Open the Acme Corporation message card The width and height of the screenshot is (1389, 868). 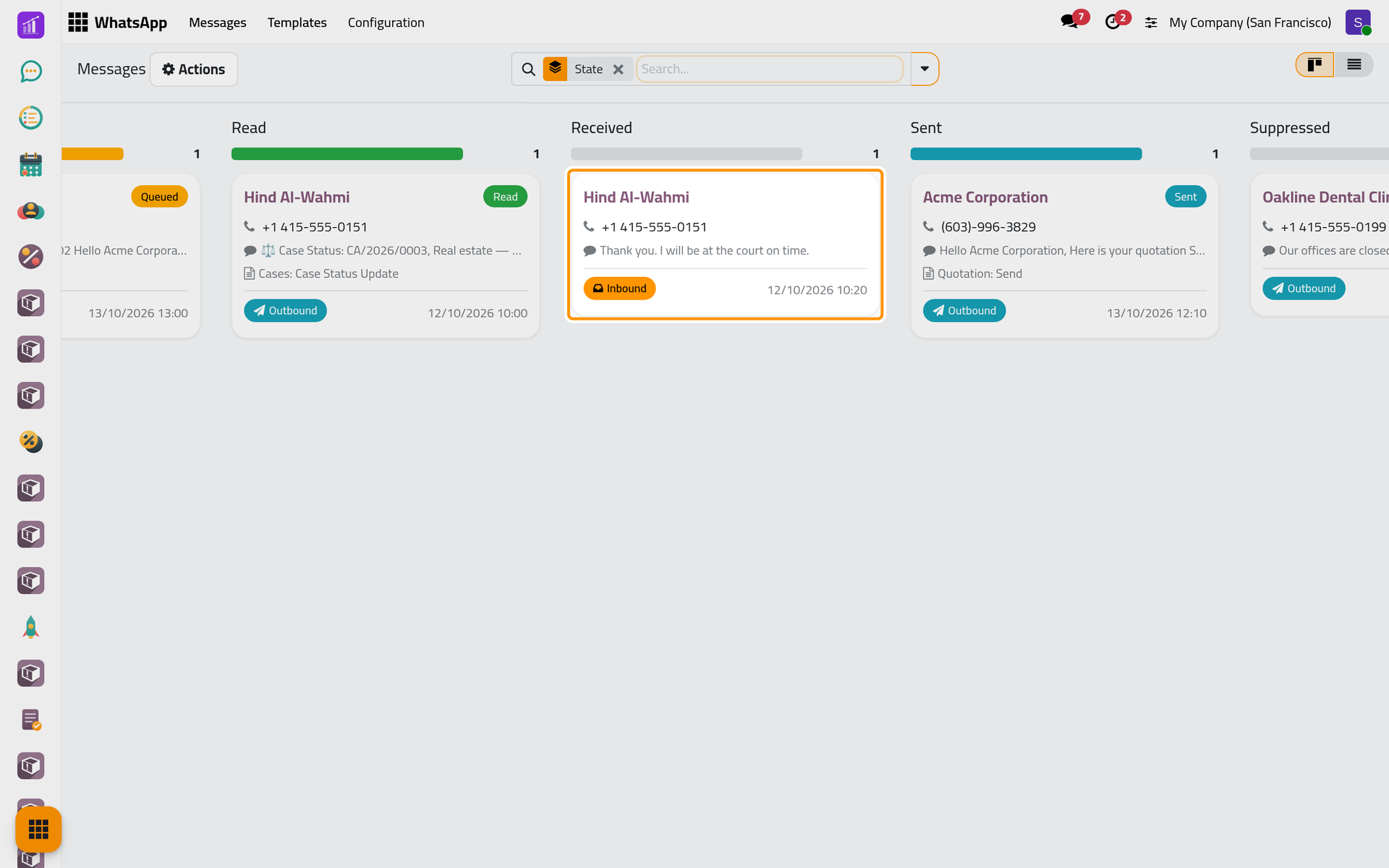pyautogui.click(x=1064, y=255)
